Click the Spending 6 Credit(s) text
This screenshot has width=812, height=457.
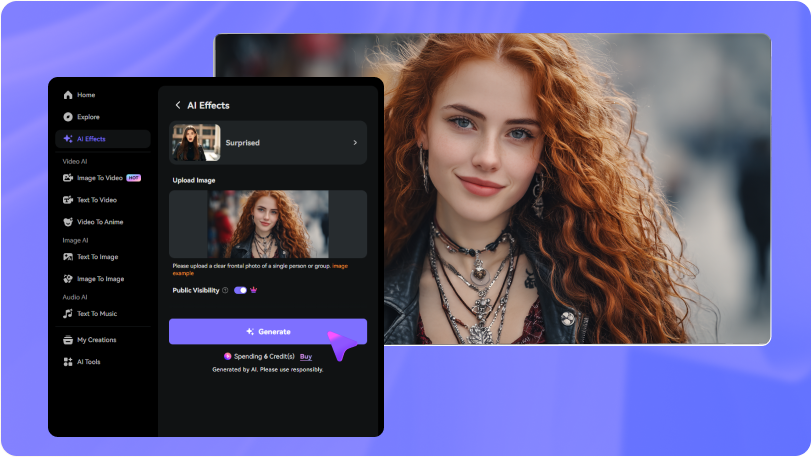click(264, 356)
